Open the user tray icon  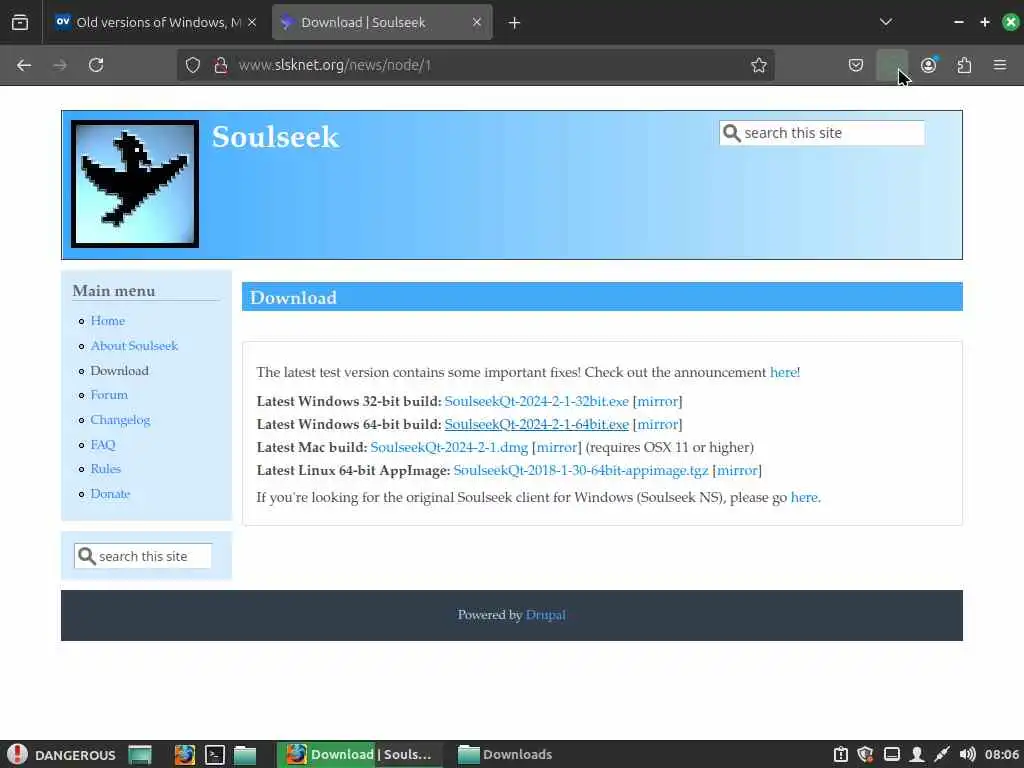[x=917, y=755]
